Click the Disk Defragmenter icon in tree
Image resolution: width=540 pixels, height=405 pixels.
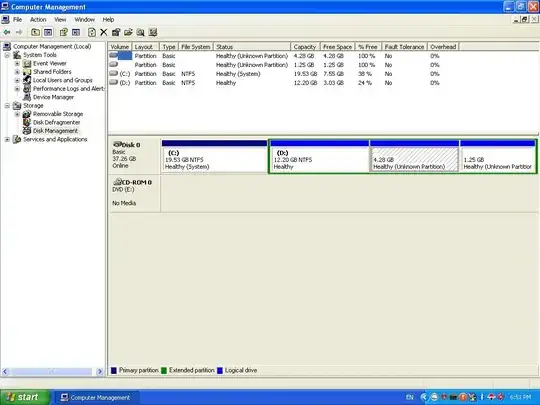27,122
